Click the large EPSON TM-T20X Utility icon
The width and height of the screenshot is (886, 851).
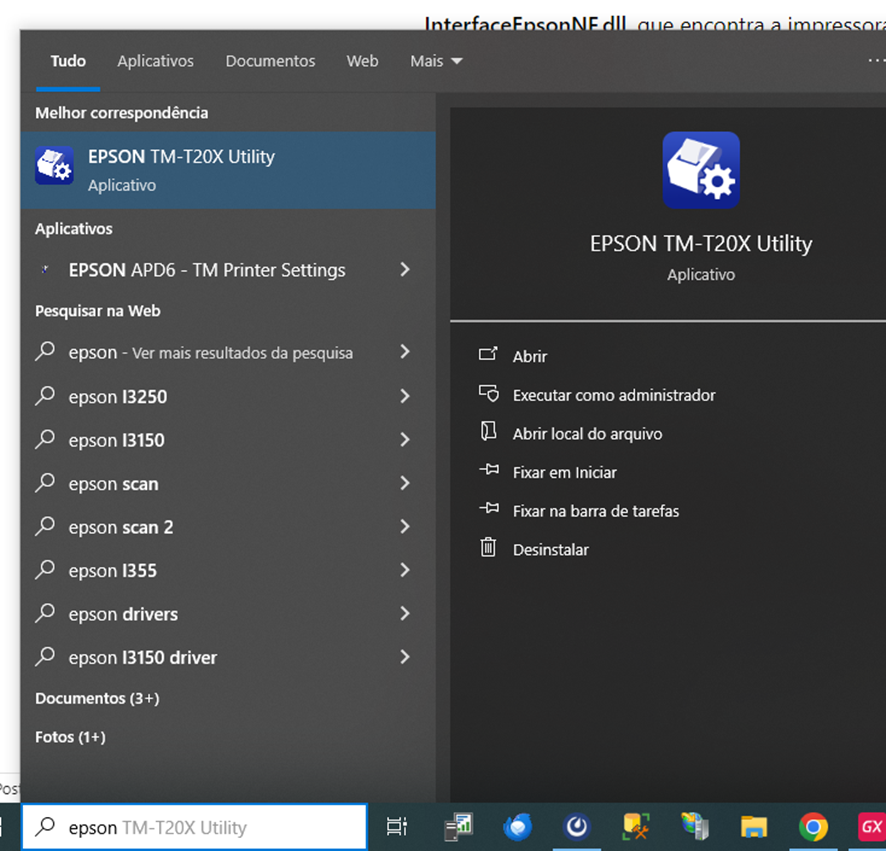point(700,170)
